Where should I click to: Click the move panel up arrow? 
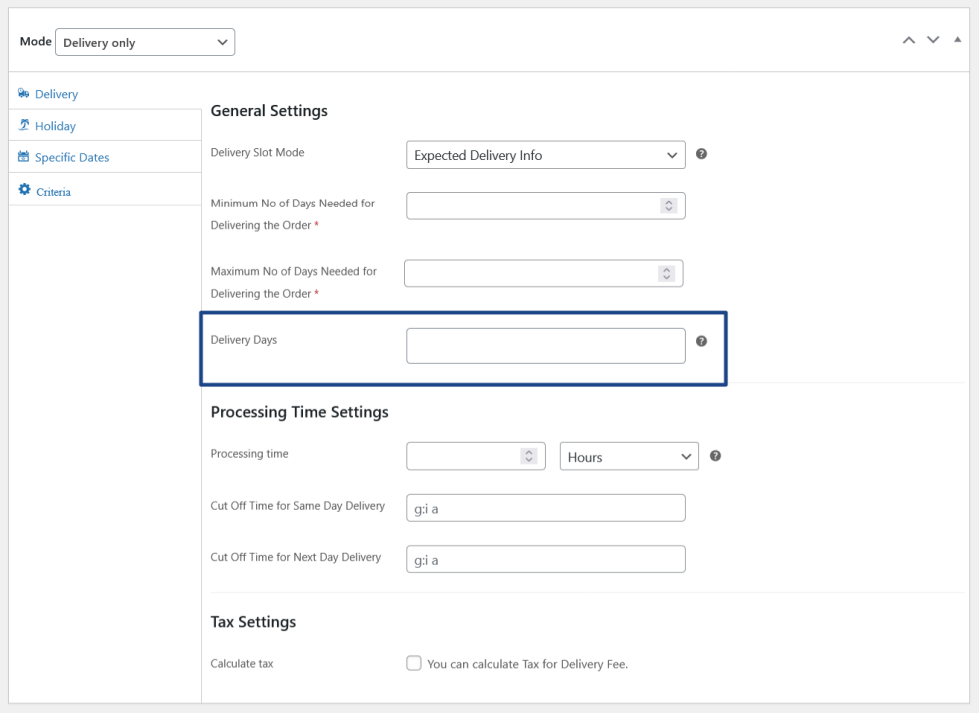[908, 40]
